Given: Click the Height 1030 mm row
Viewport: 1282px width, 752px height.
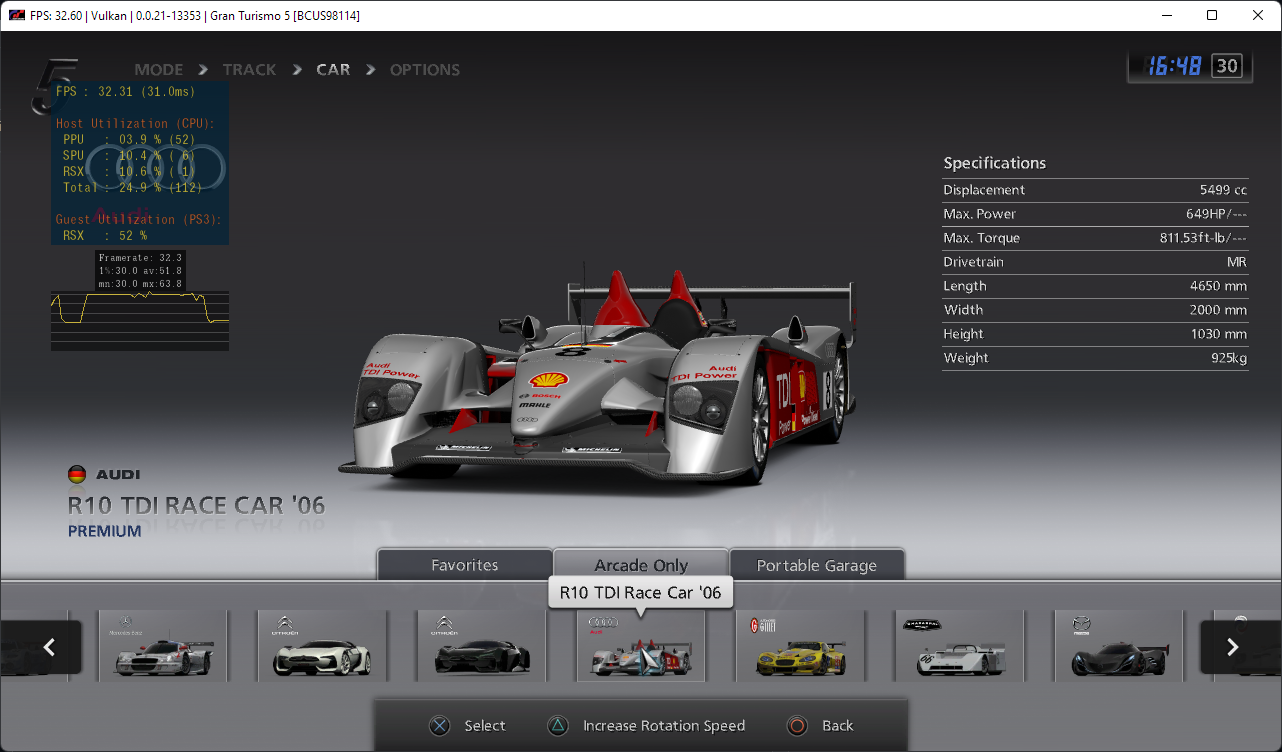Looking at the screenshot, I should tap(1095, 334).
